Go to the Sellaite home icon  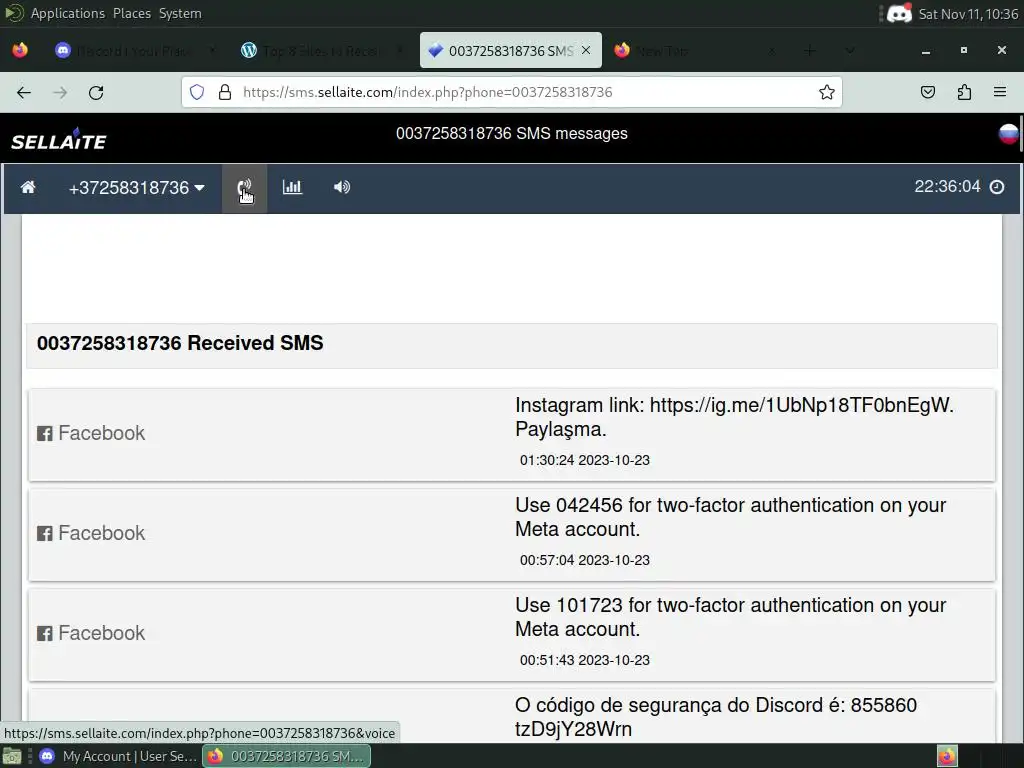(x=27, y=188)
